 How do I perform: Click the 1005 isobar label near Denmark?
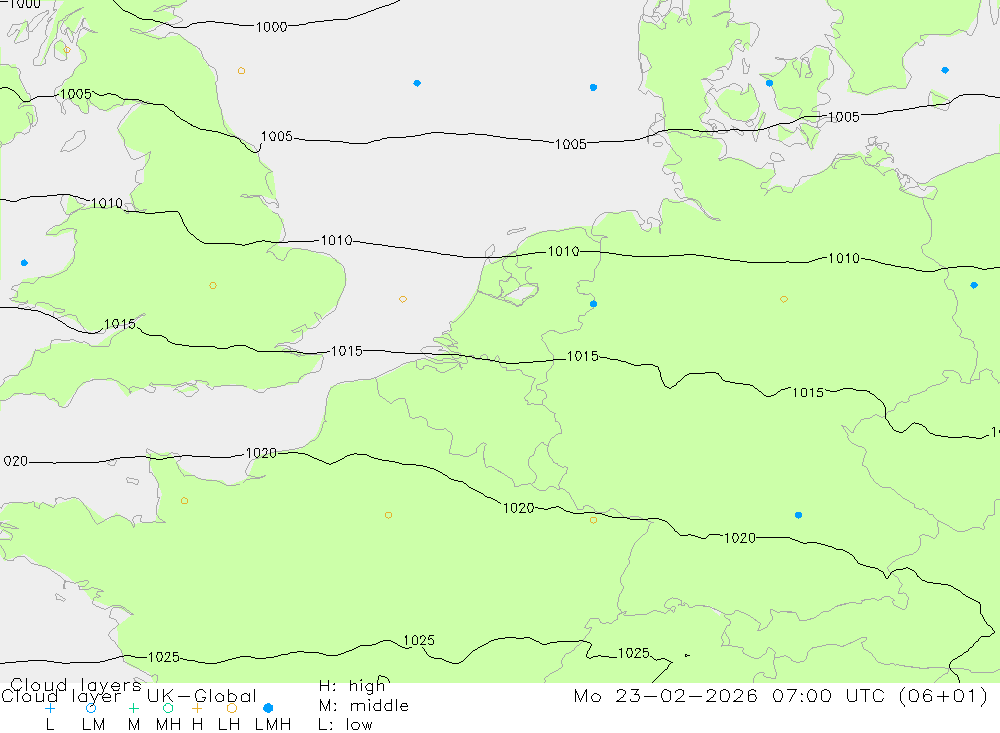pos(844,117)
